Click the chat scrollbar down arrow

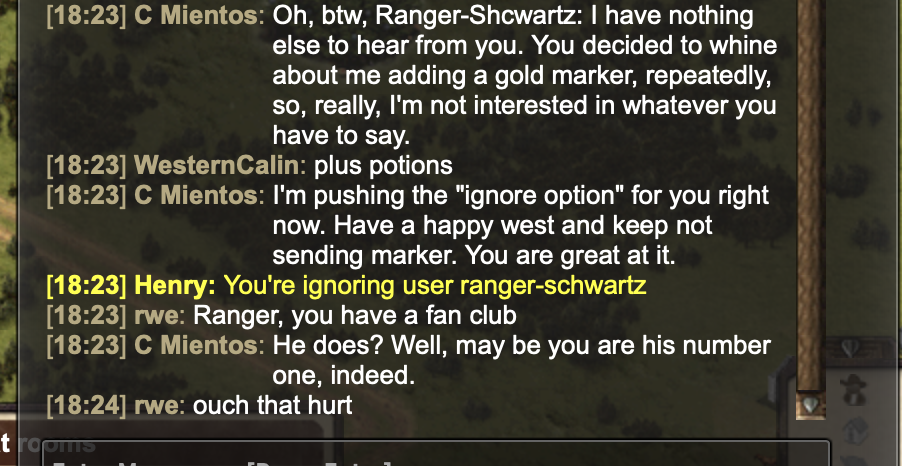coord(811,405)
